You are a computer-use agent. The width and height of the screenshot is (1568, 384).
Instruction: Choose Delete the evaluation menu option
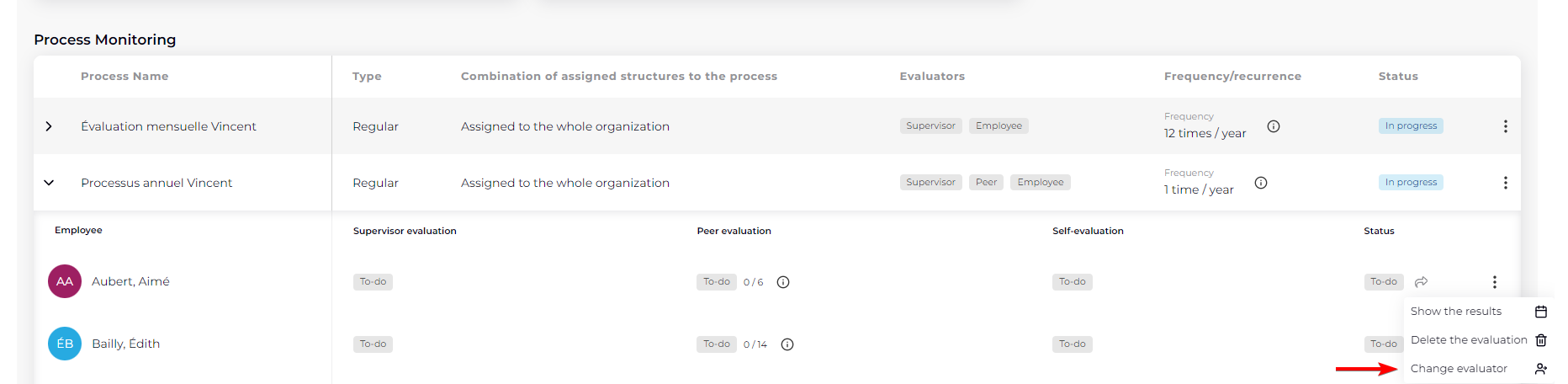(1469, 340)
